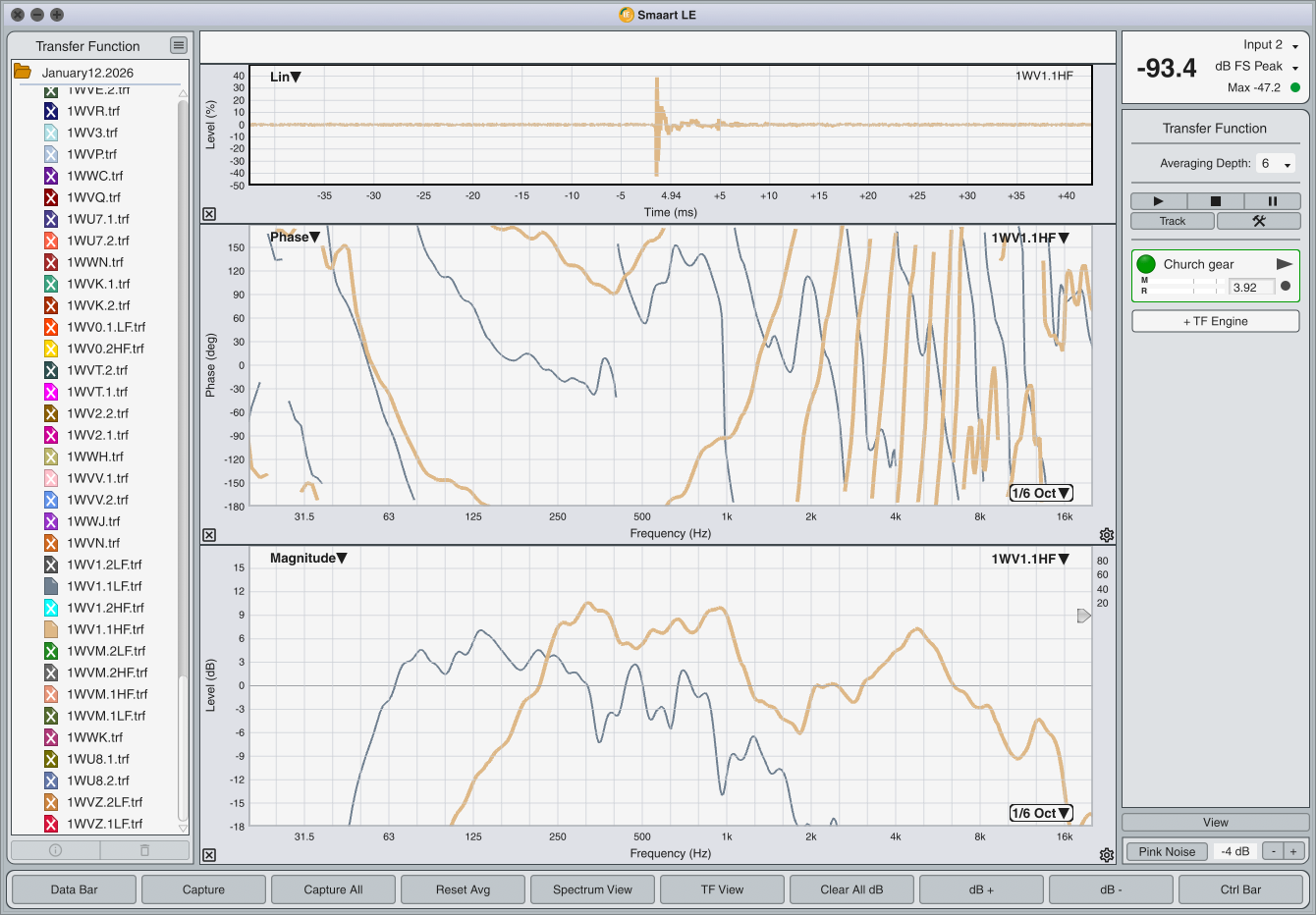Click the Data Bar button
The width and height of the screenshot is (1316, 915).
pos(75,889)
